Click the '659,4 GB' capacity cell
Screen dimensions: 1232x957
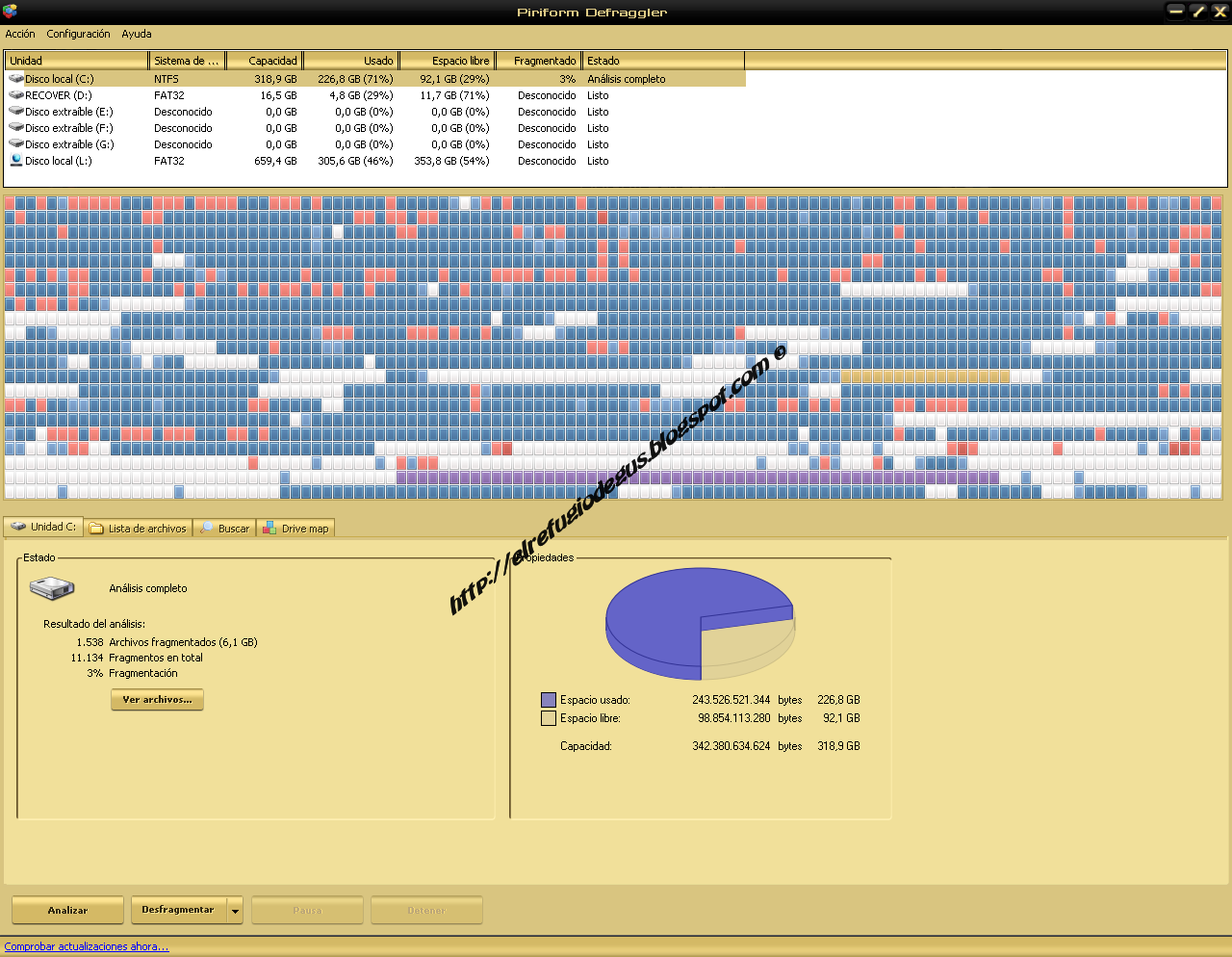click(276, 161)
